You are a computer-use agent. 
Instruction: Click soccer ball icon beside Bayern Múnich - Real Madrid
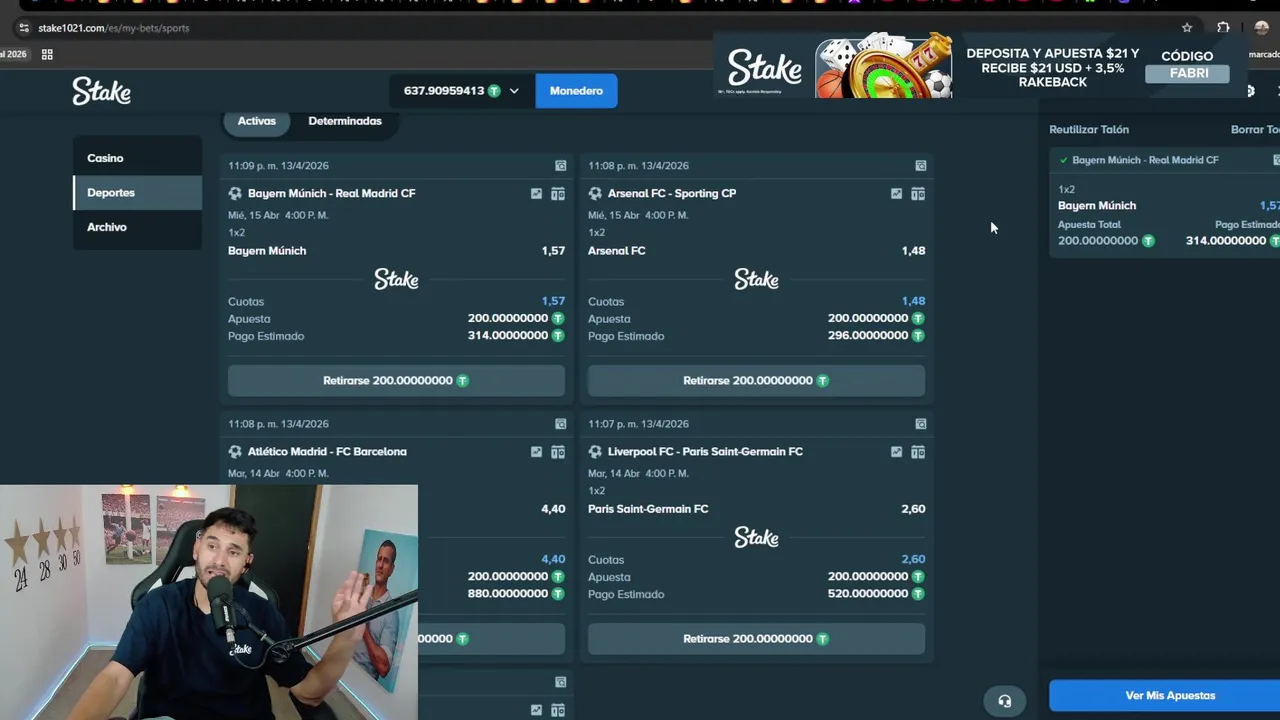[235, 194]
